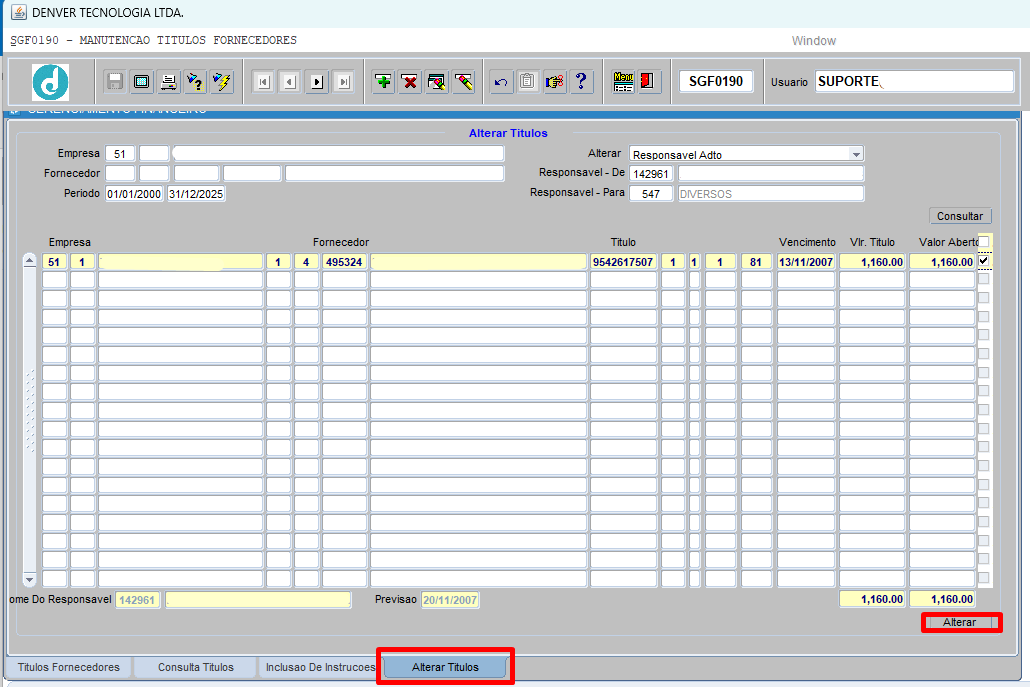Click the undo arrow icon
The width and height of the screenshot is (1030, 687).
click(x=501, y=82)
